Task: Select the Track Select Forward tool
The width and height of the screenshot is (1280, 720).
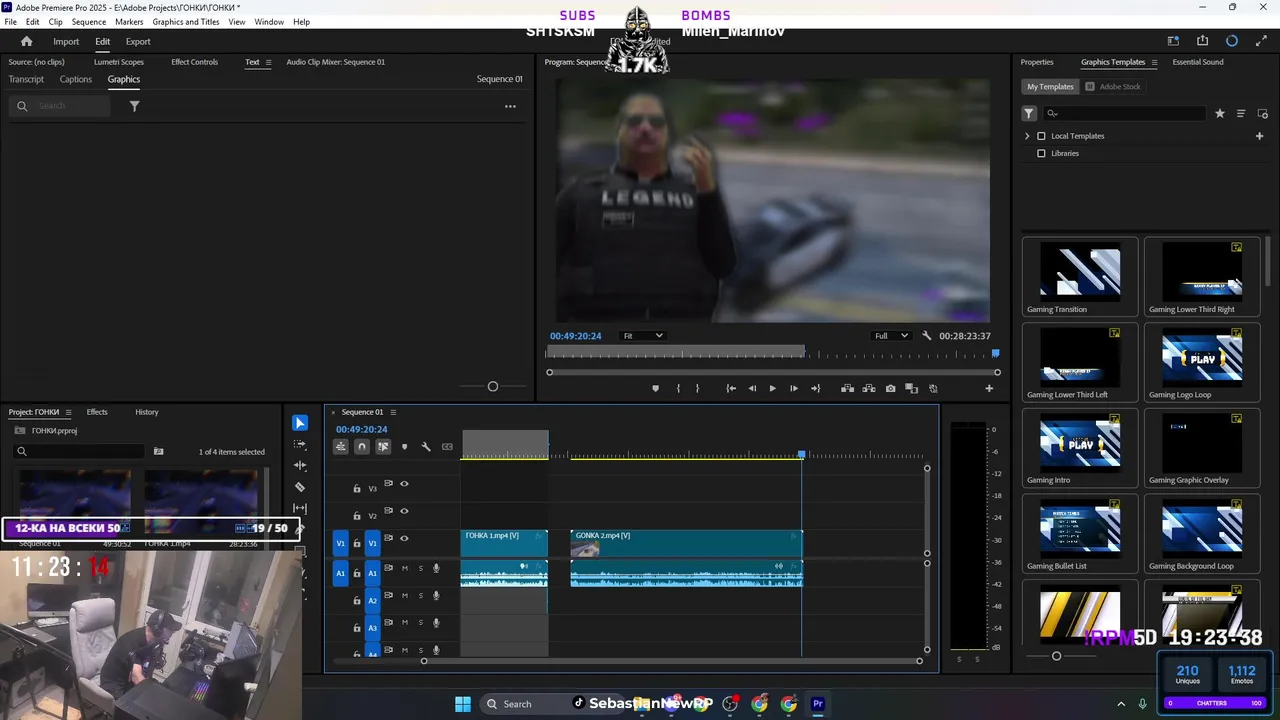Action: (300, 444)
